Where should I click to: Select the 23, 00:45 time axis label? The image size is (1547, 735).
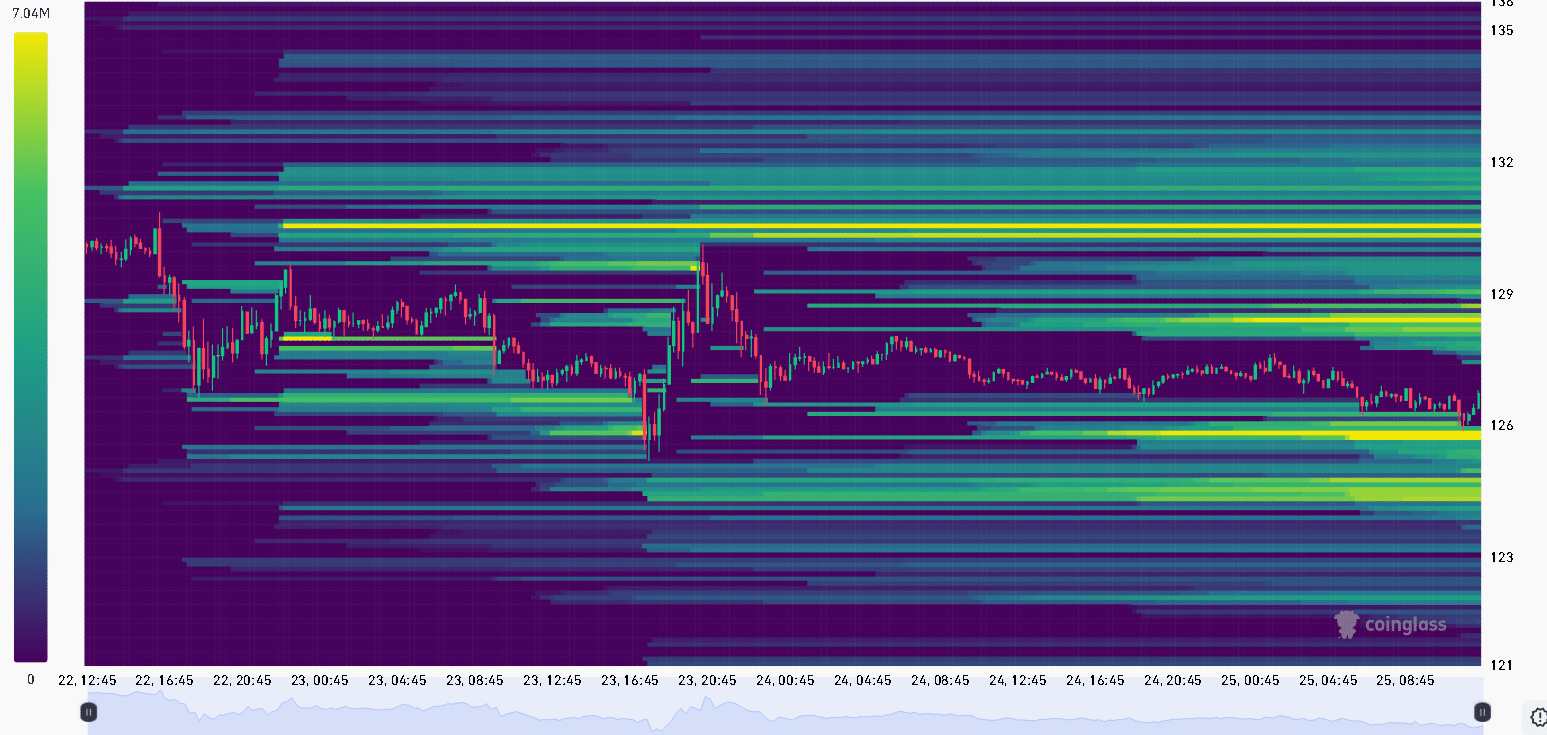pos(318,680)
